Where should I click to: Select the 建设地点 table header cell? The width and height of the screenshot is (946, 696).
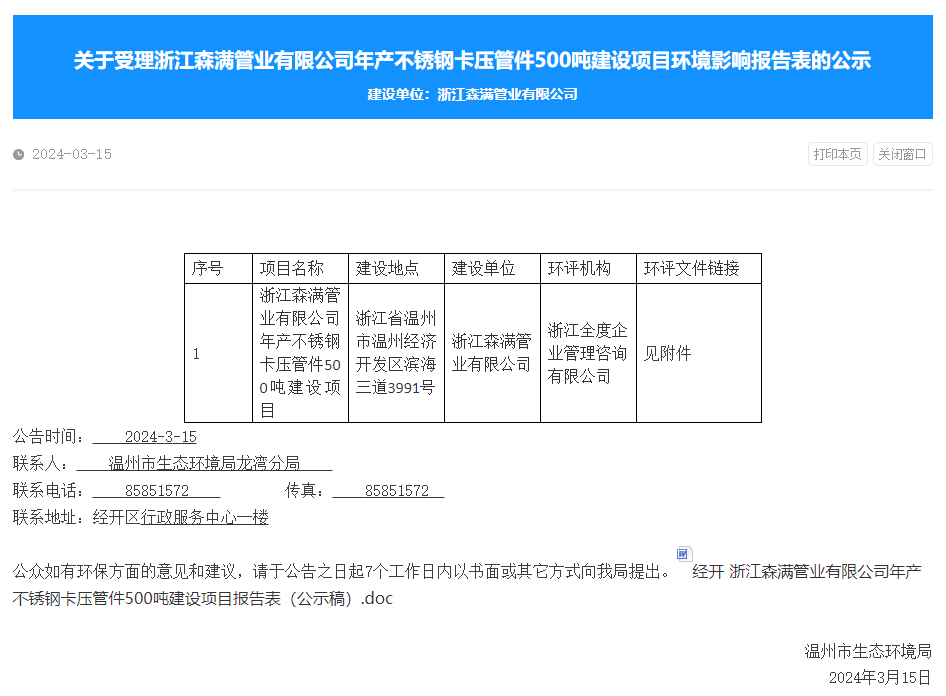(x=396, y=268)
